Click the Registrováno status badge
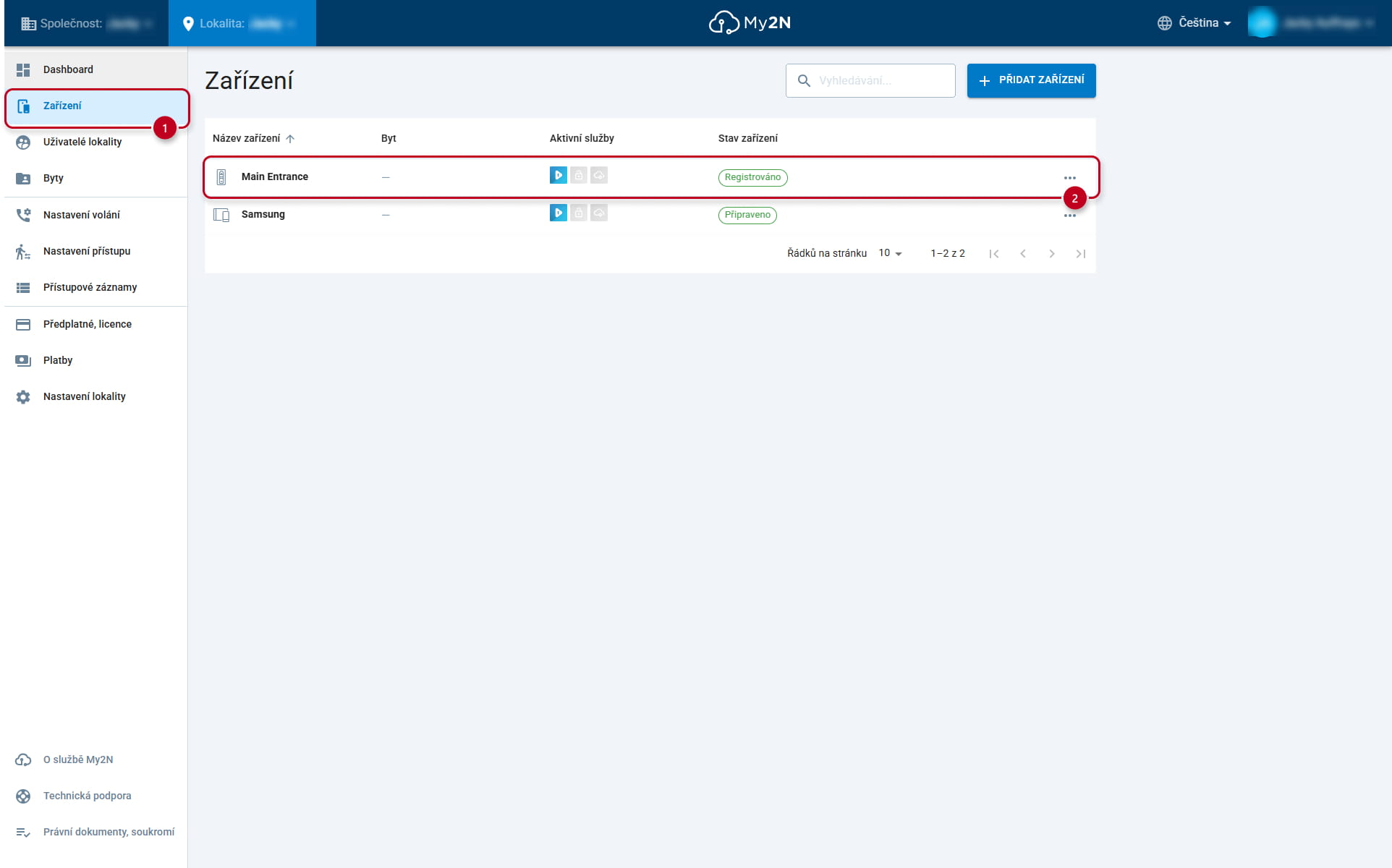The image size is (1392, 868). (752, 177)
